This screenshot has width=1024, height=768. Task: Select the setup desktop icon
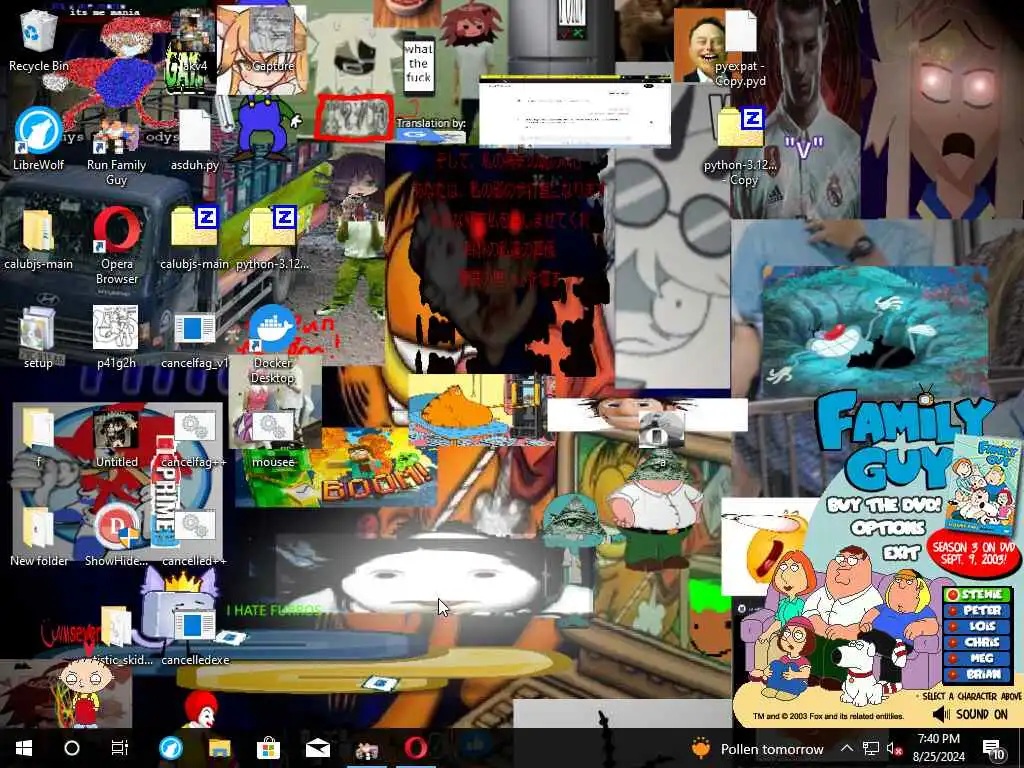[38, 330]
